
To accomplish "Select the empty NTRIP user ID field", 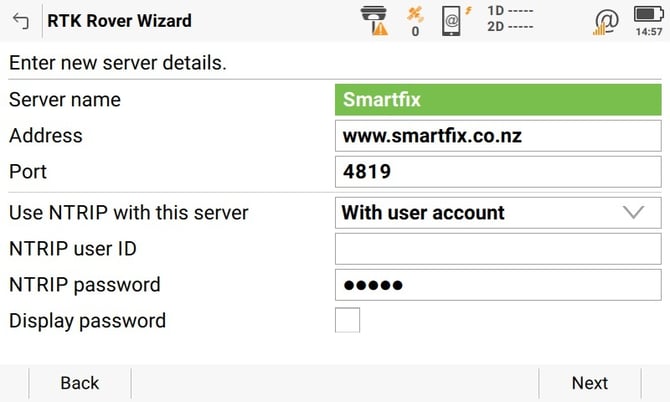I will (498, 249).
